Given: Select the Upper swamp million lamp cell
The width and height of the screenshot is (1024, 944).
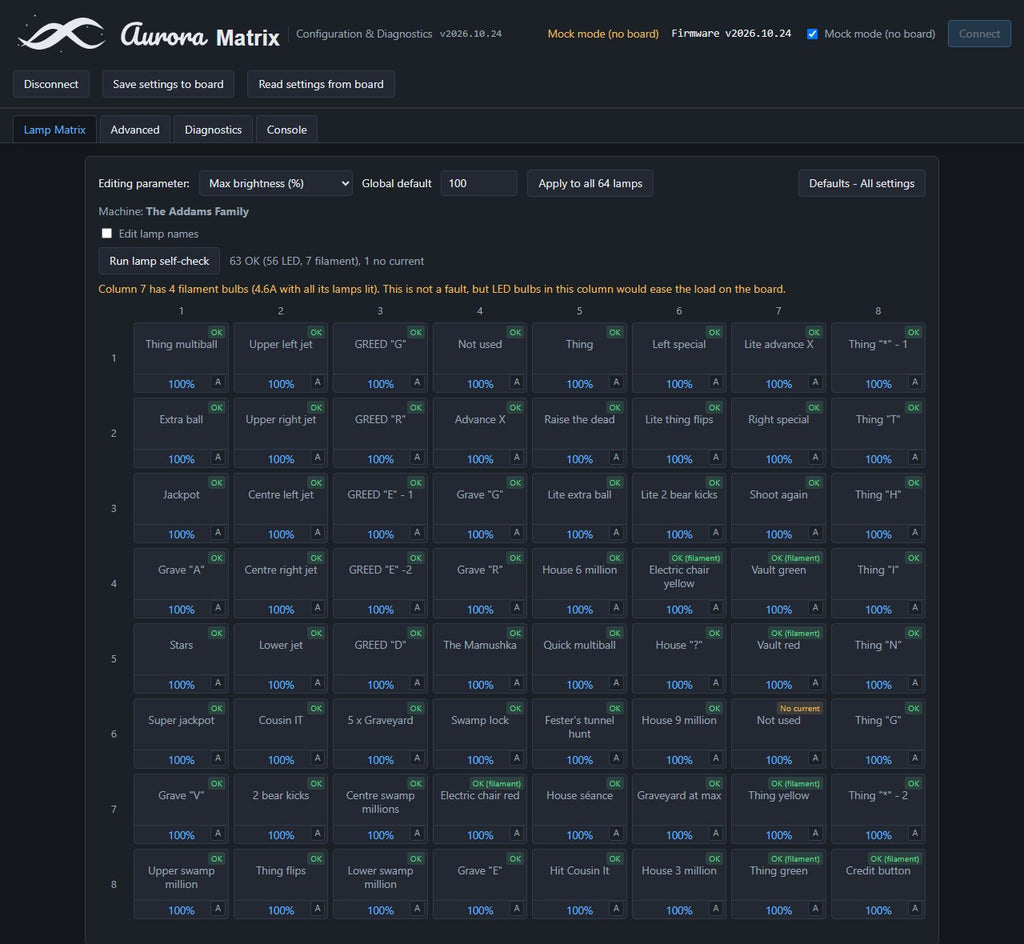Looking at the screenshot, I should click(181, 883).
